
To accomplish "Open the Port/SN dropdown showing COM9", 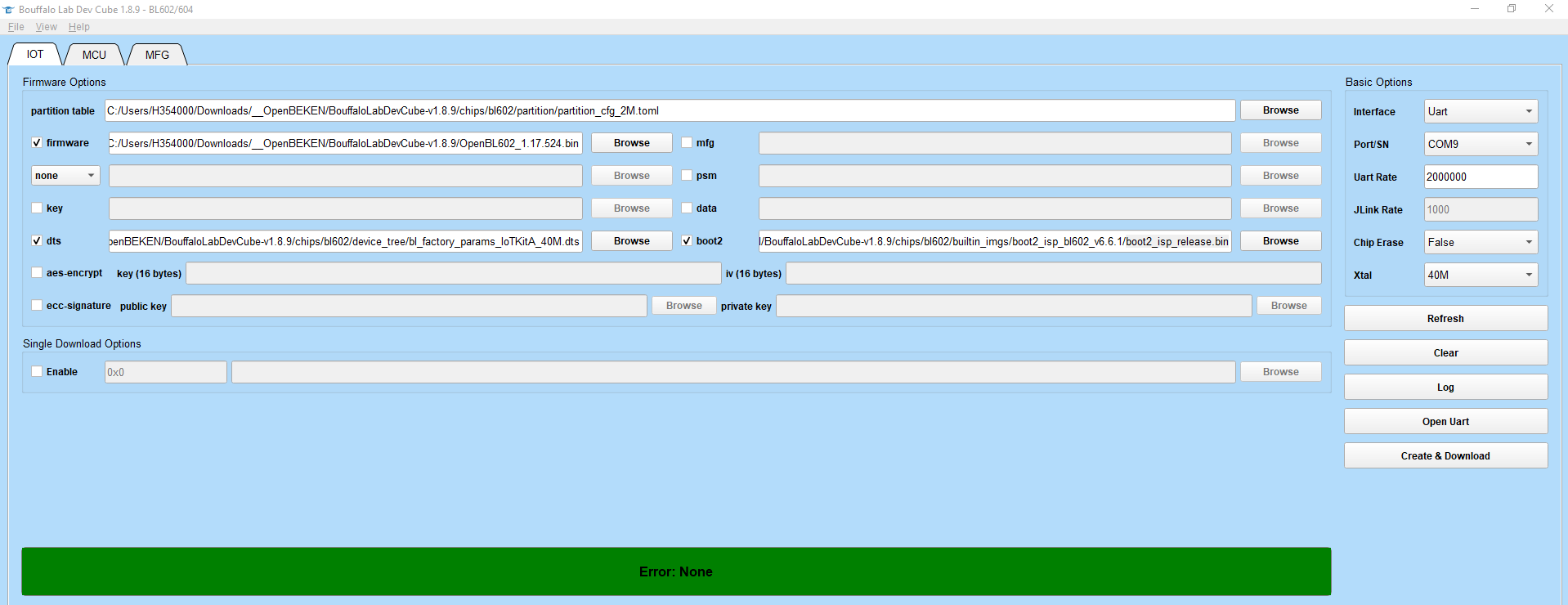I will pos(1481,144).
